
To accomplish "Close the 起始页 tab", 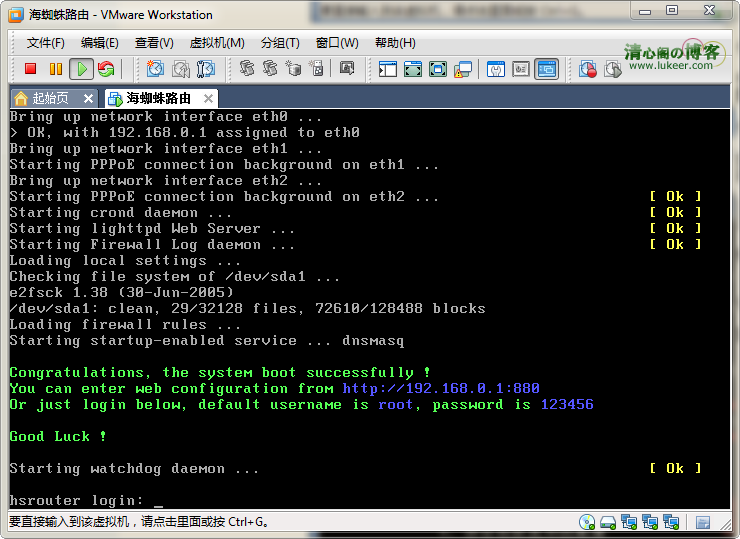I will [x=88, y=98].
